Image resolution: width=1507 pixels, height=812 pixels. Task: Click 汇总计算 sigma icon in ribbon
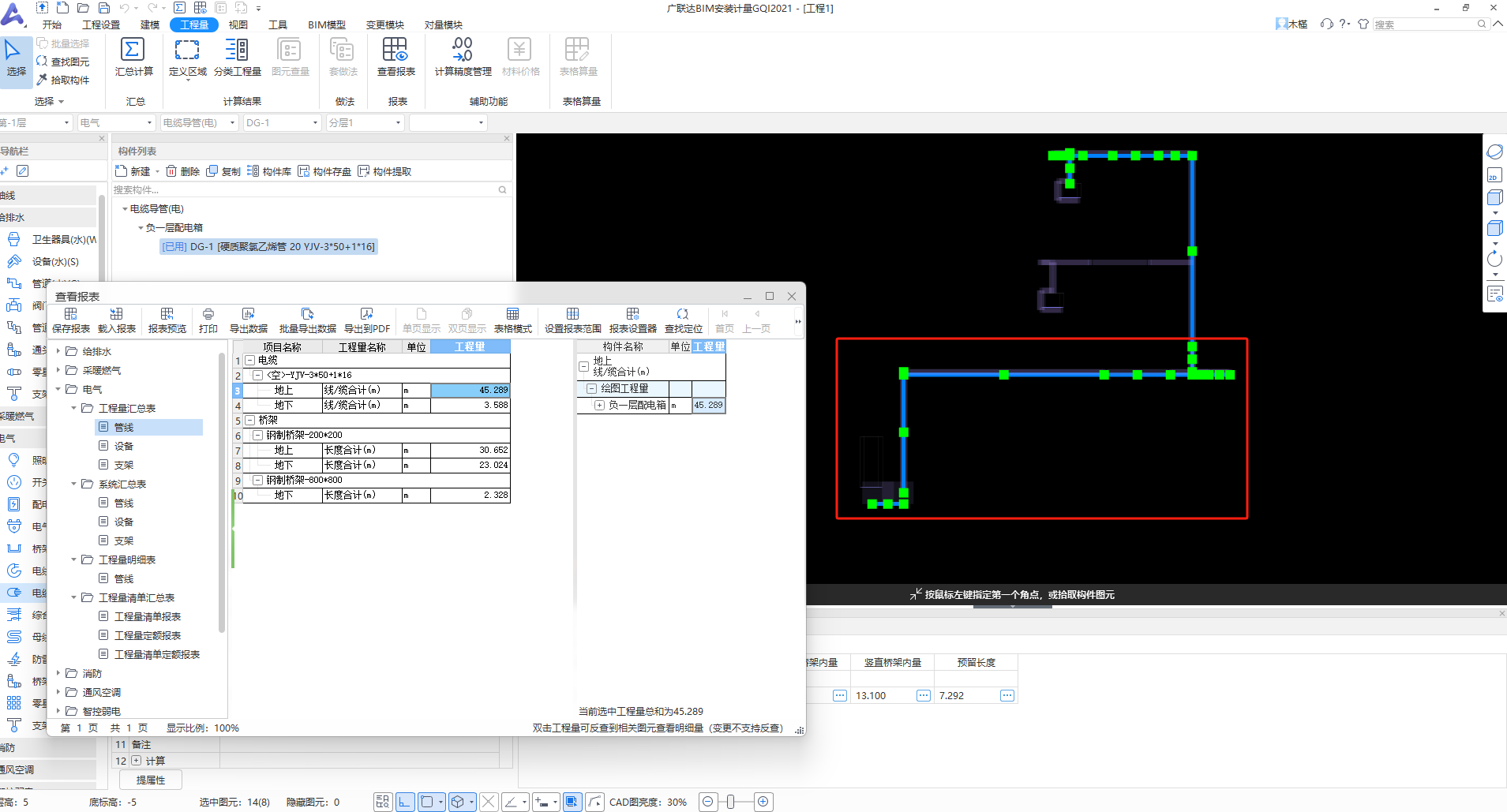pyautogui.click(x=133, y=50)
